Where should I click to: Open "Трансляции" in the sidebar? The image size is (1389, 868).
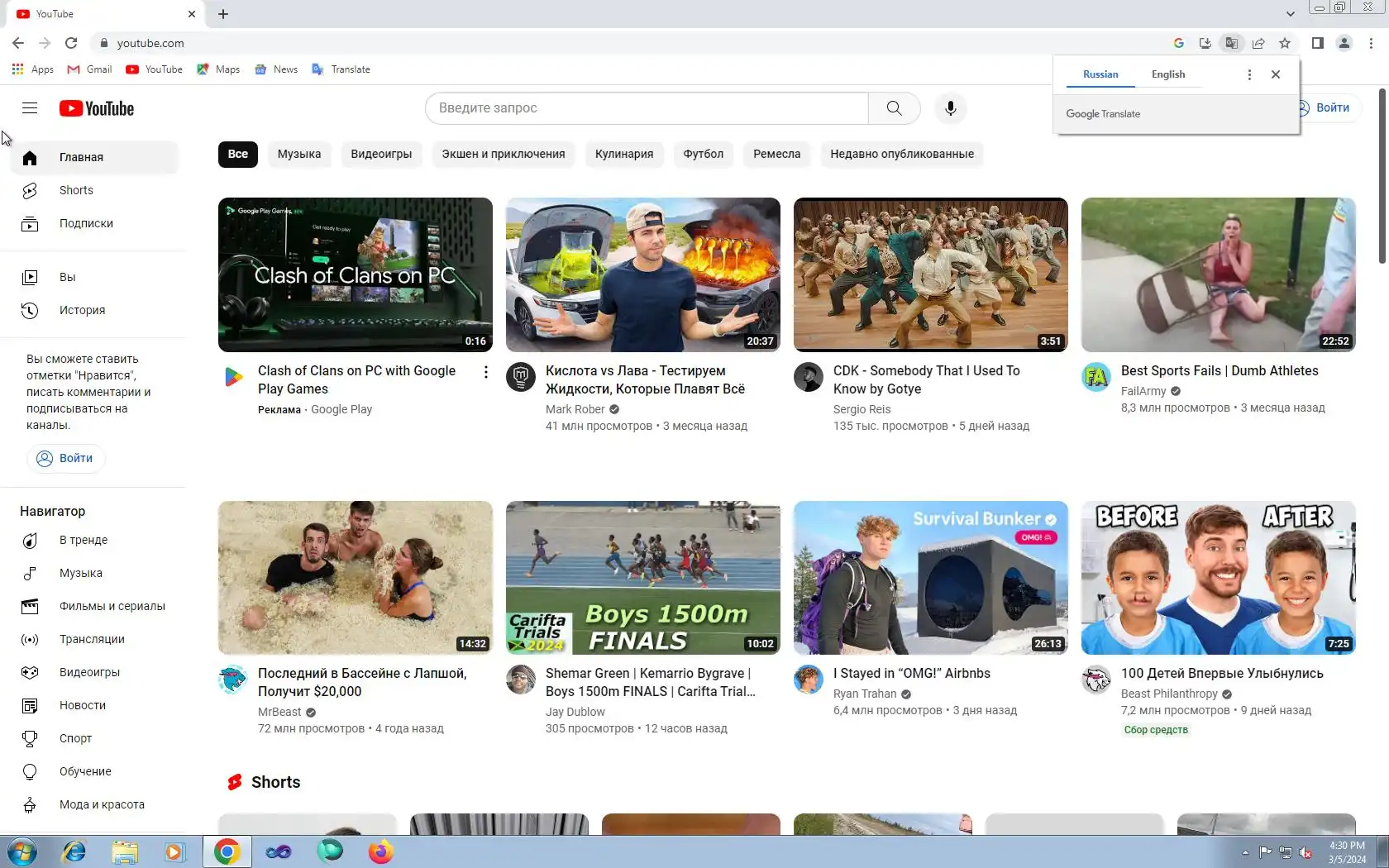[94, 639]
